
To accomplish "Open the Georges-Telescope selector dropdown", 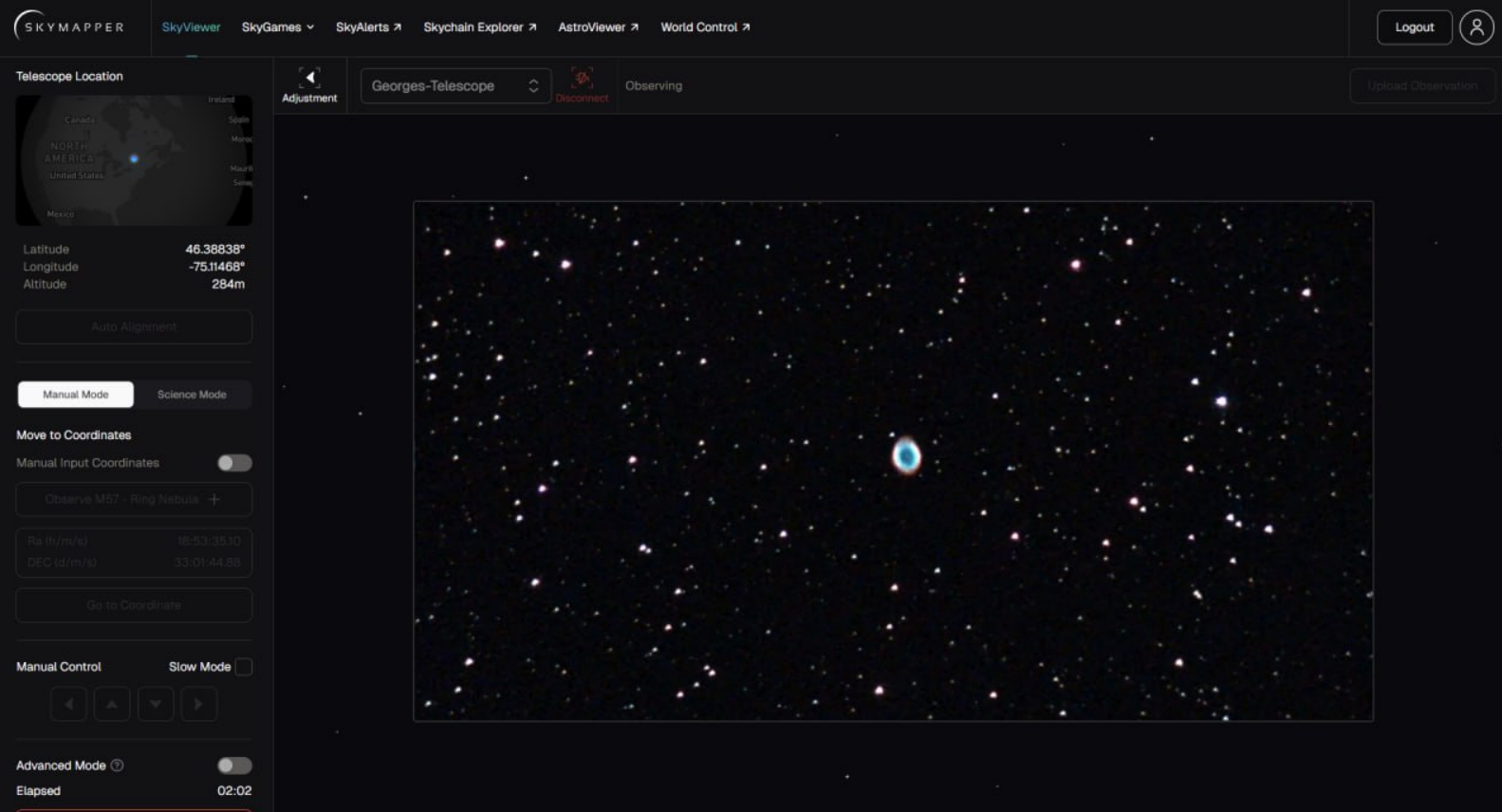I will click(454, 85).
